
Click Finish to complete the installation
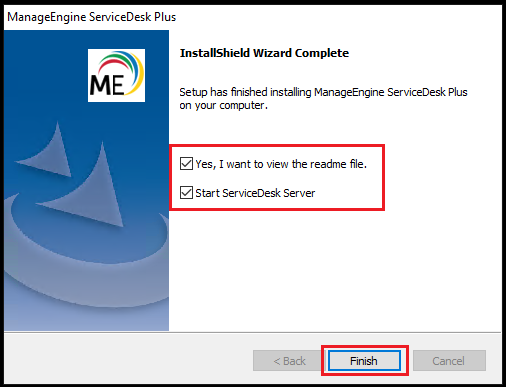364,361
